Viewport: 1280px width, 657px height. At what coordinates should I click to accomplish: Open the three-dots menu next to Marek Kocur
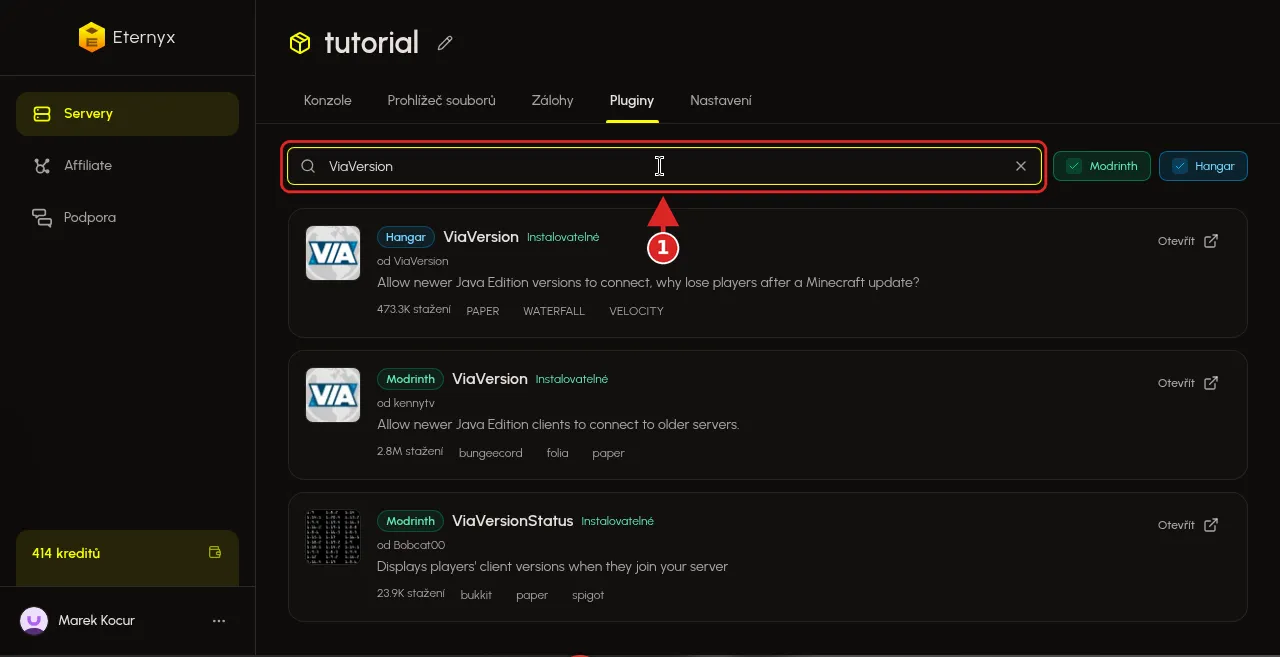pos(219,621)
